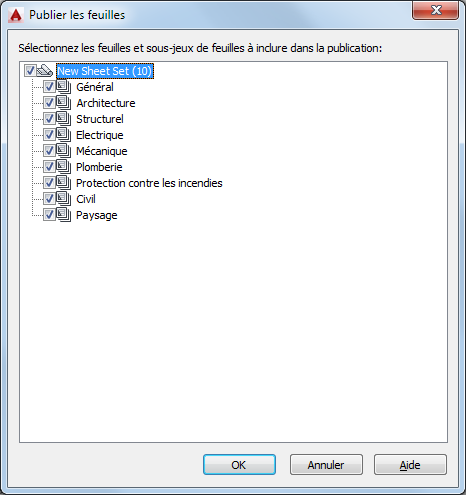Click the sheet set icon beside New Sheet Set
Image resolution: width=466 pixels, height=495 pixels.
45,71
